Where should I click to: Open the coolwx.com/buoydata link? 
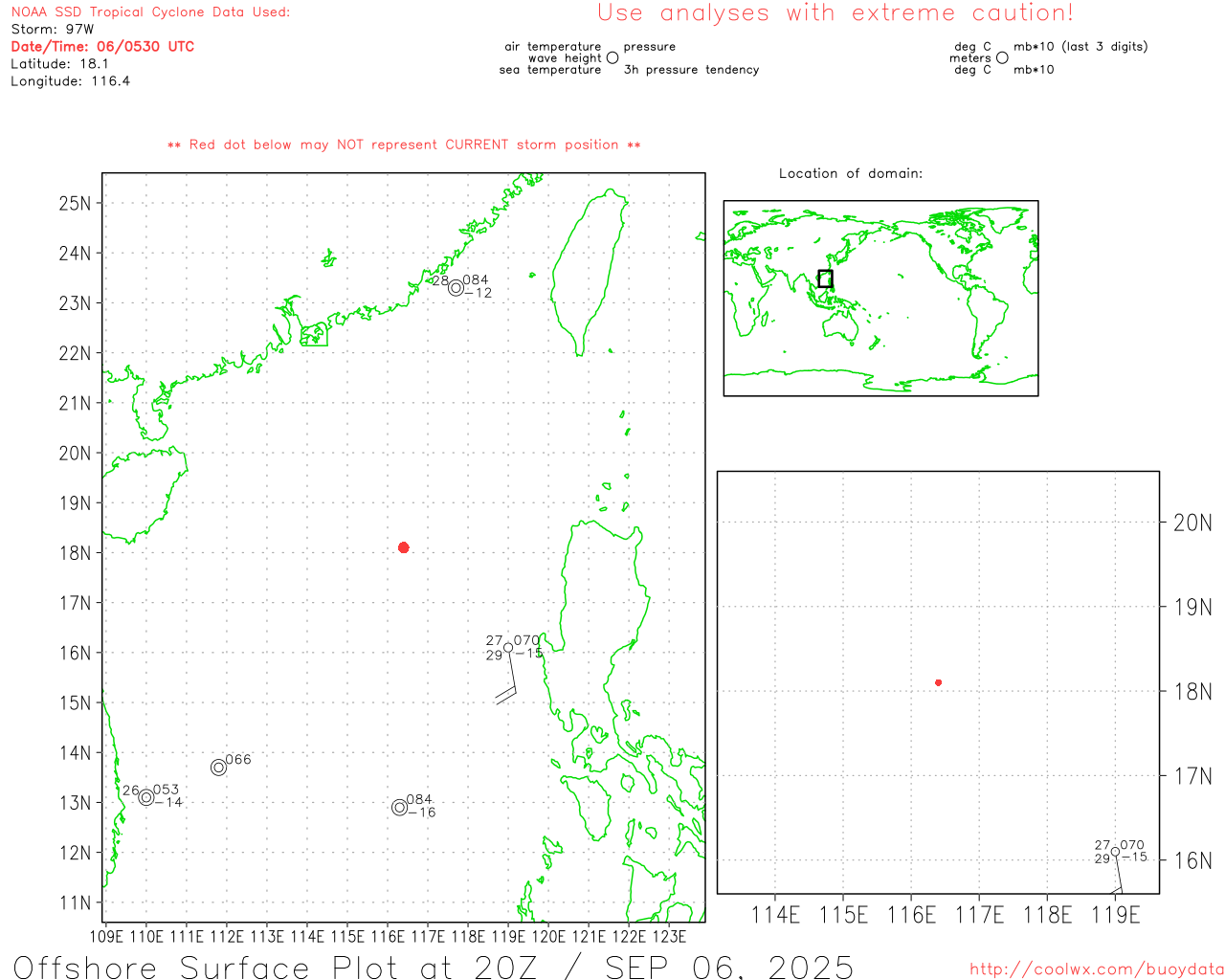click(1097, 969)
